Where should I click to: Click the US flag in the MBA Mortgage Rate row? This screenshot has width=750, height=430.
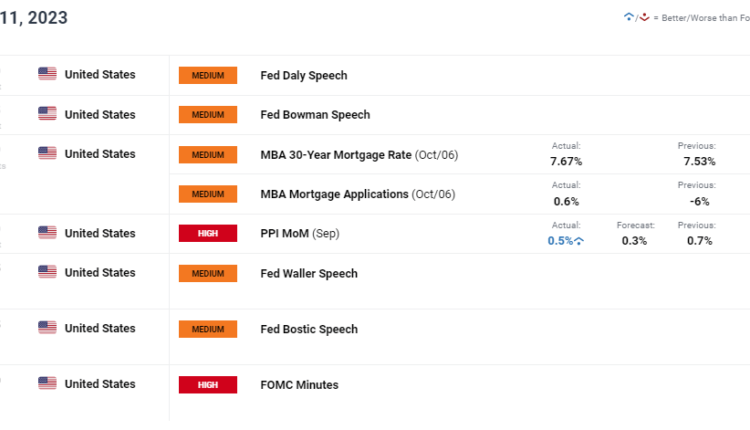click(47, 154)
